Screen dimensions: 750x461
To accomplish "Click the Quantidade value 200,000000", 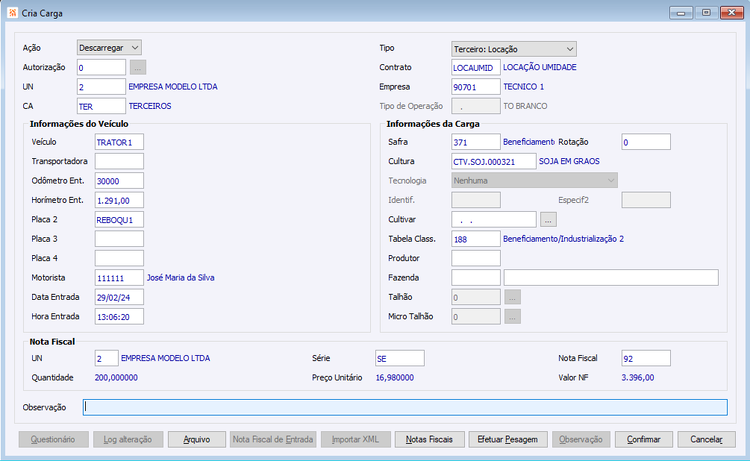I will tap(116, 378).
